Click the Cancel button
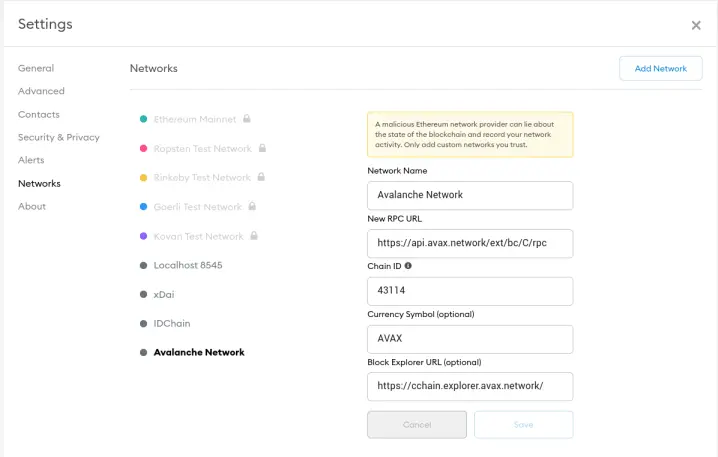Image resolution: width=718 pixels, height=457 pixels. pyautogui.click(x=417, y=424)
